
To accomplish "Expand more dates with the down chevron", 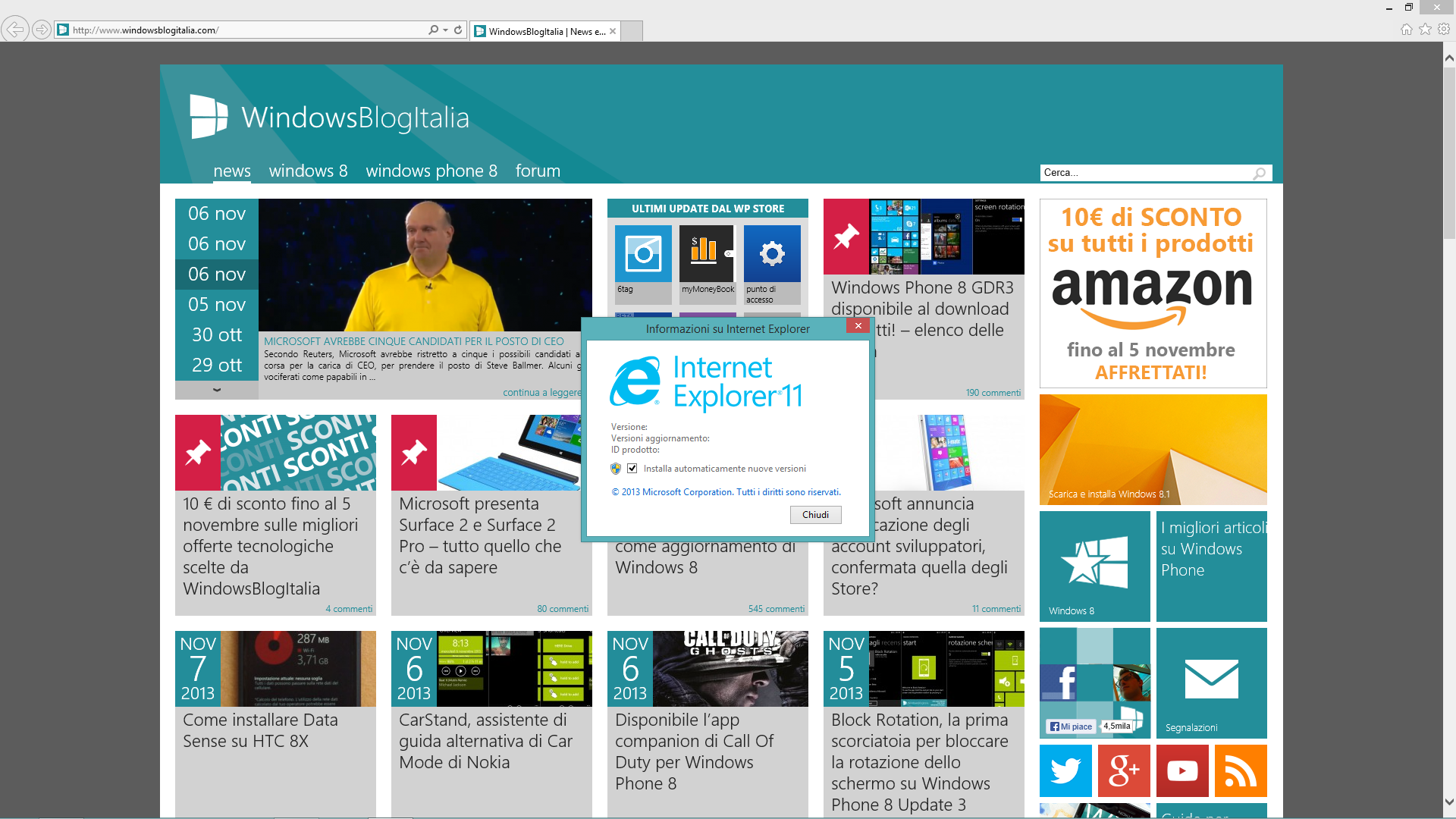I will (x=217, y=390).
